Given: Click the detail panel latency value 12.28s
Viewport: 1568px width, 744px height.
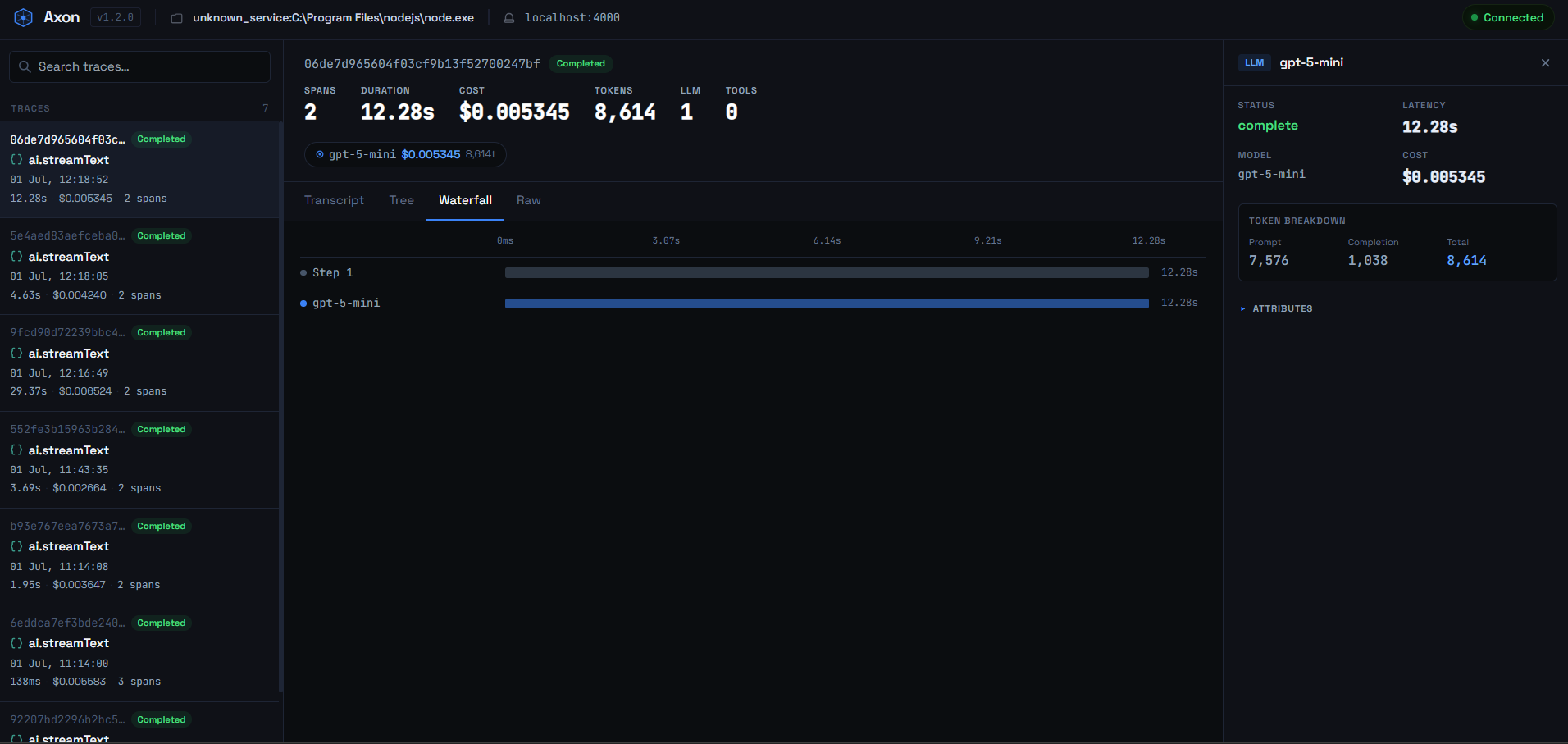Looking at the screenshot, I should coord(1430,127).
